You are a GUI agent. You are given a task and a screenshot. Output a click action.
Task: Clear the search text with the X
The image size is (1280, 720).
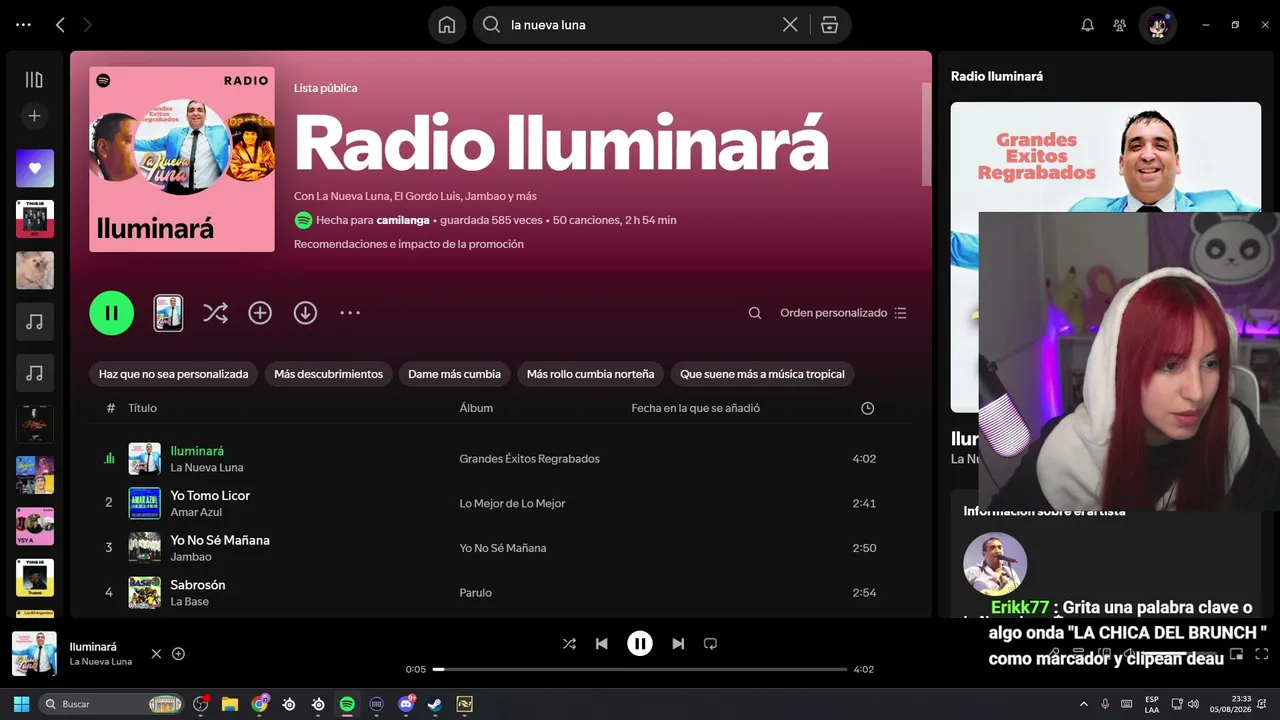790,25
